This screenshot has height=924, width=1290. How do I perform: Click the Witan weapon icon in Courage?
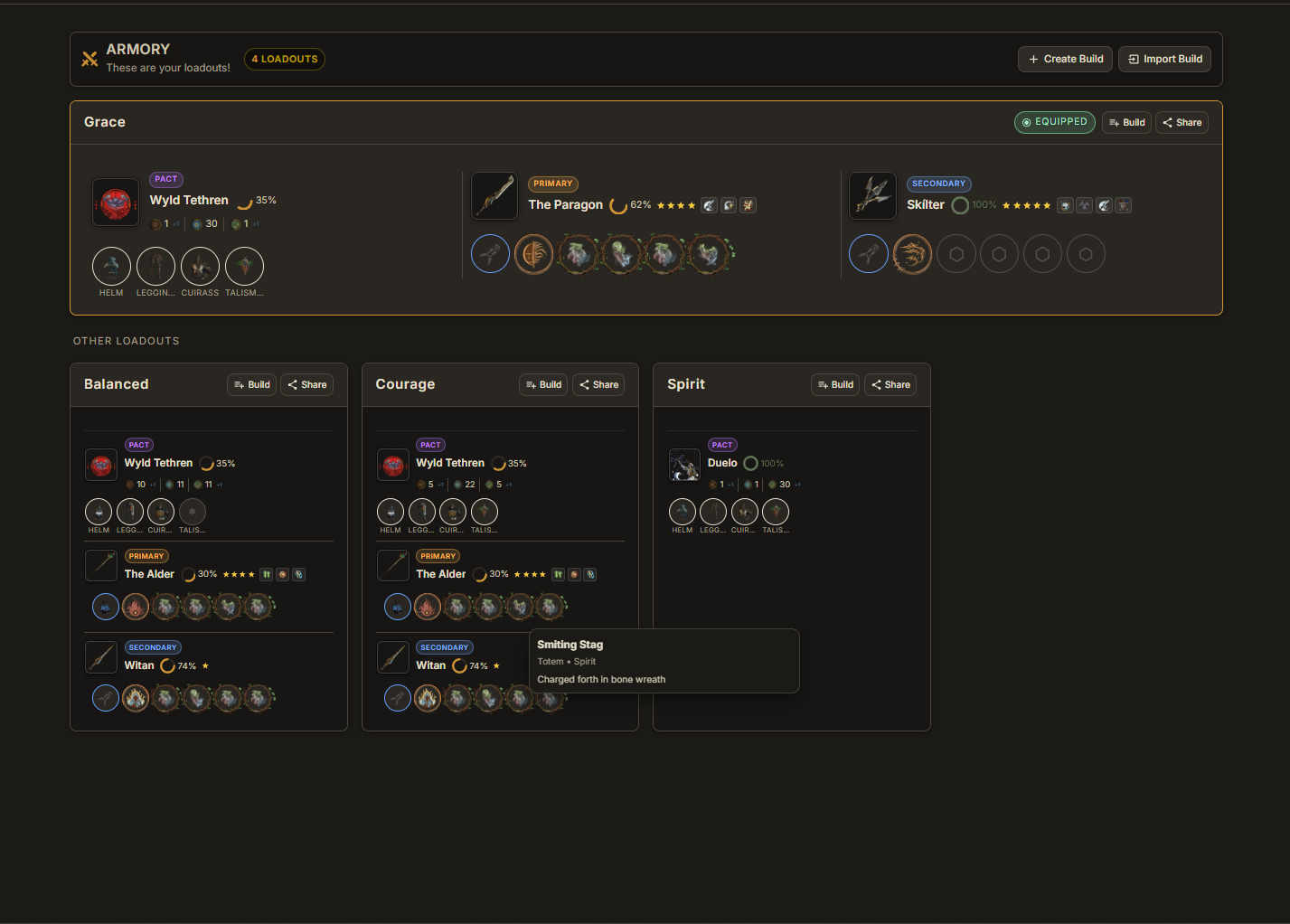(392, 656)
